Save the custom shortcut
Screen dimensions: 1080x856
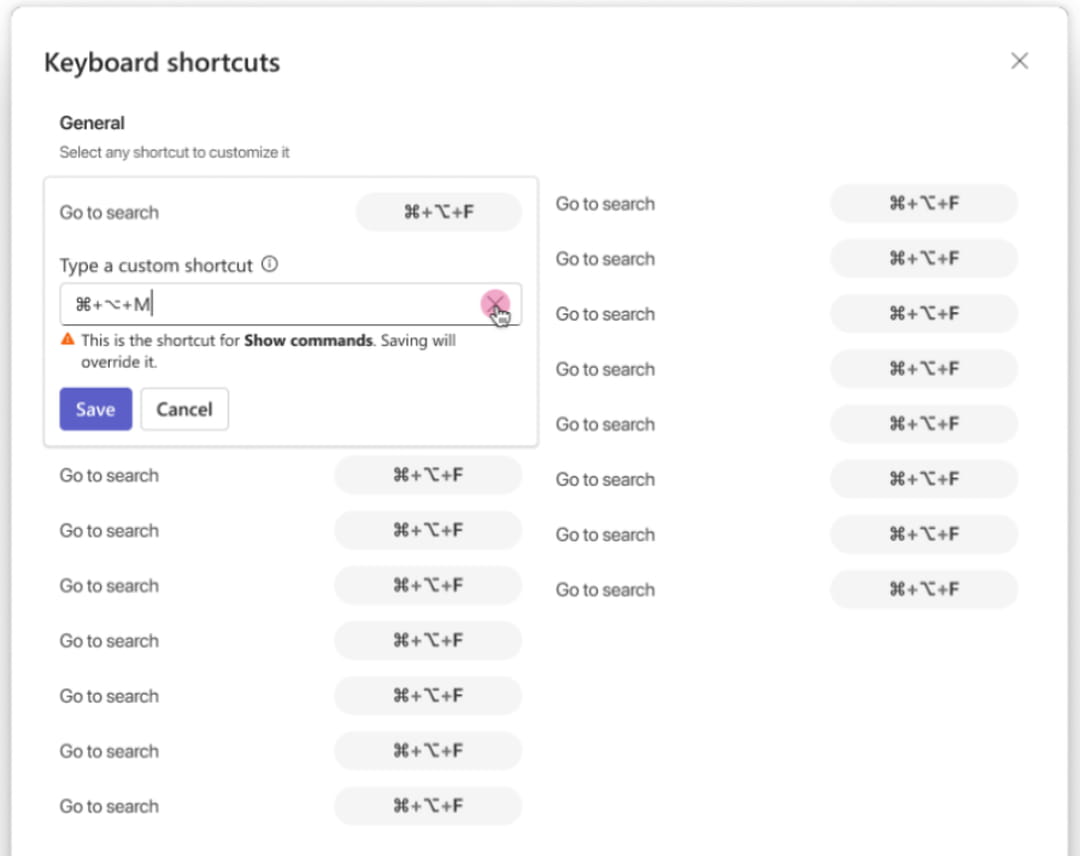coord(96,409)
